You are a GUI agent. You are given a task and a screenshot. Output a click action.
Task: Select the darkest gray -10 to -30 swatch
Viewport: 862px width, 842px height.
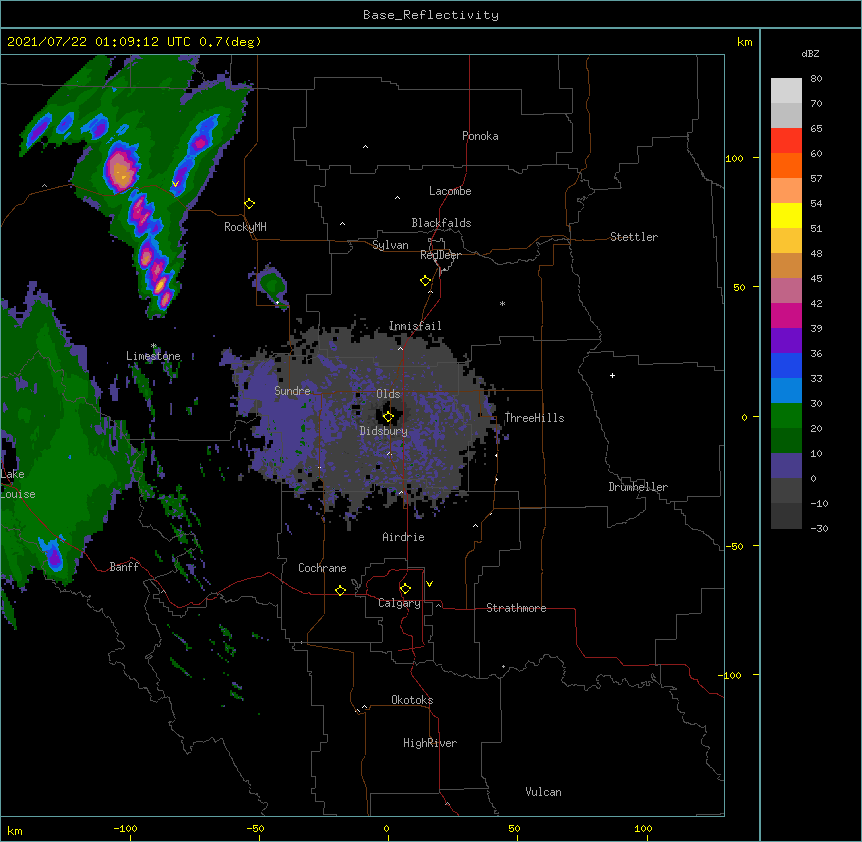point(786,516)
